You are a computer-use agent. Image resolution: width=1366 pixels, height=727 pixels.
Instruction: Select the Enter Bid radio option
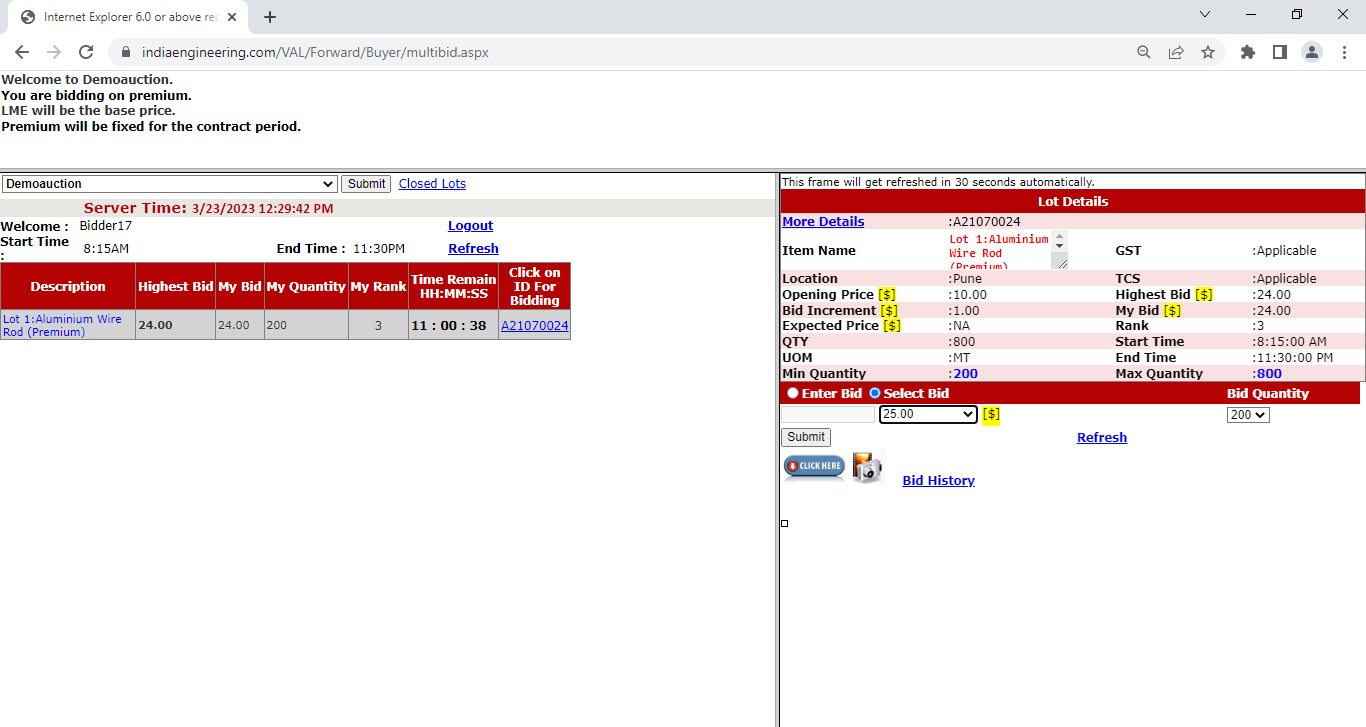tap(793, 394)
